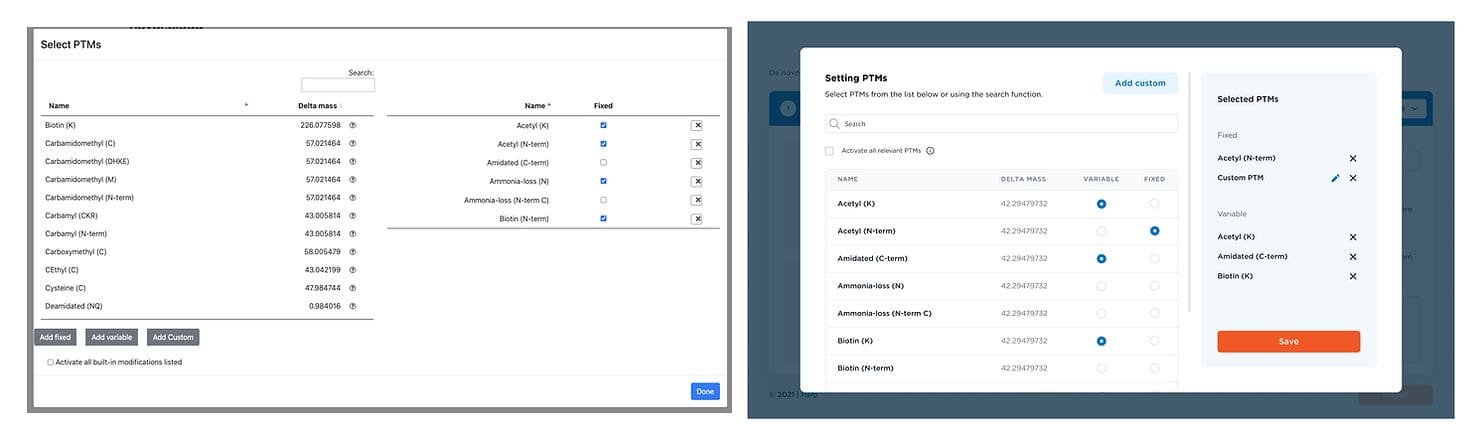The height and width of the screenshot is (440, 1480).
Task: Click the blue Done button
Action: (705, 391)
